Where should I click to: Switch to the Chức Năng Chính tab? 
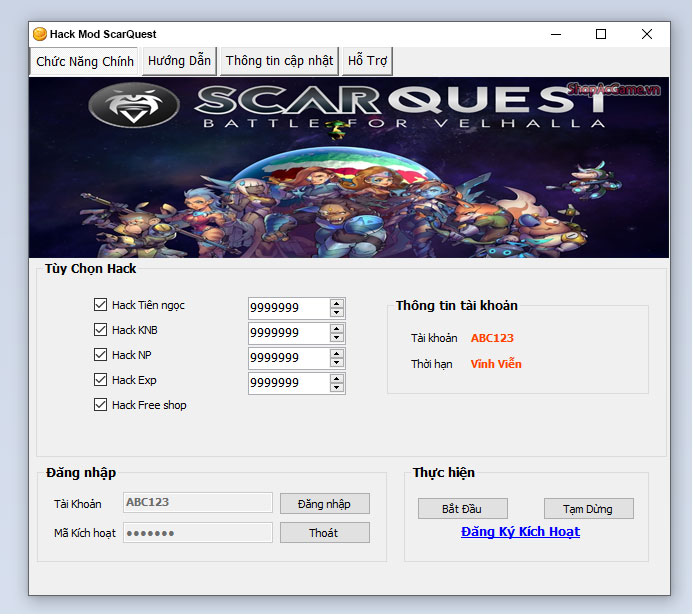pos(85,61)
